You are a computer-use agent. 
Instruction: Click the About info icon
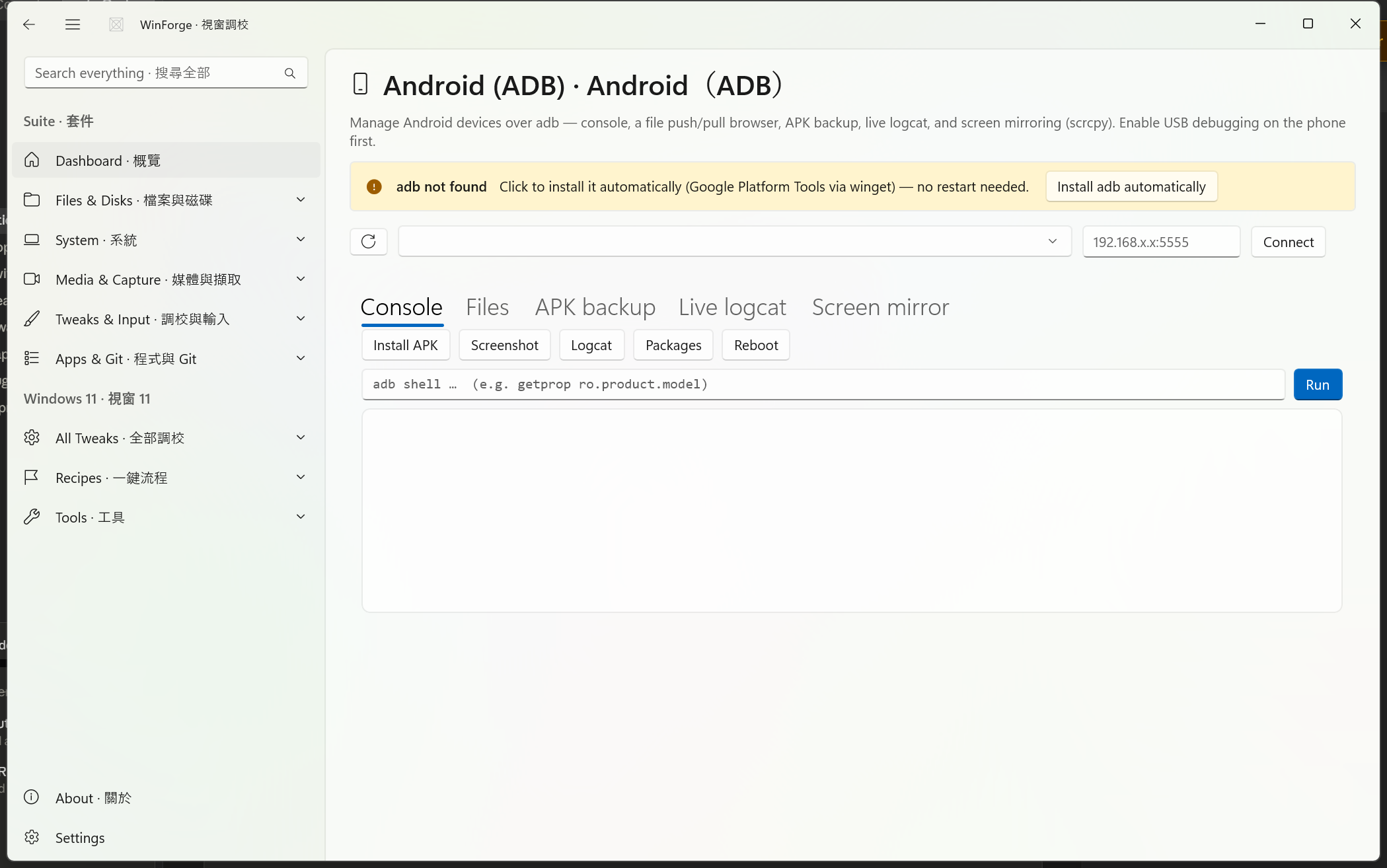pos(32,797)
